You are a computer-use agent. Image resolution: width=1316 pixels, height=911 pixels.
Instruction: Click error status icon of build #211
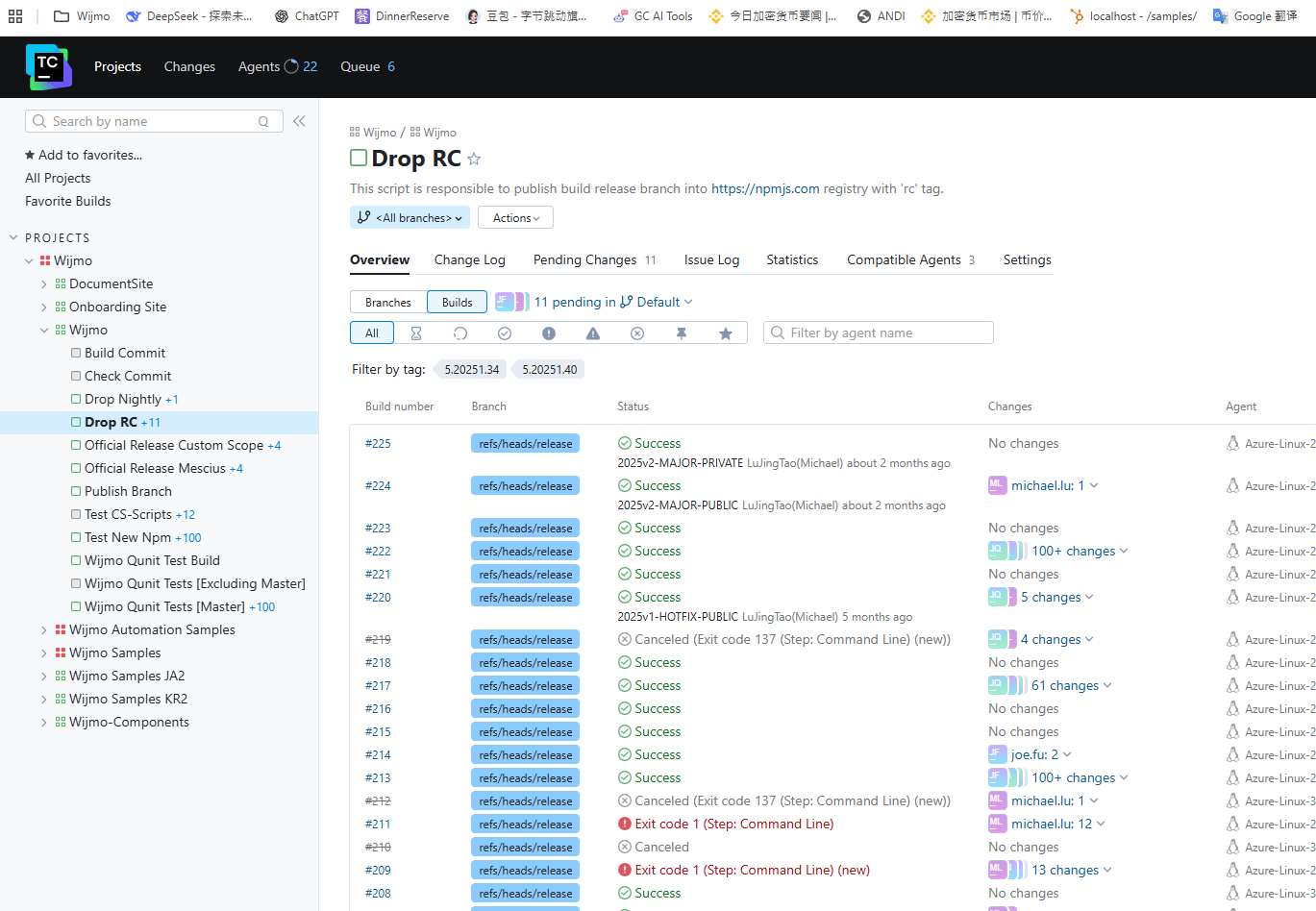point(625,824)
